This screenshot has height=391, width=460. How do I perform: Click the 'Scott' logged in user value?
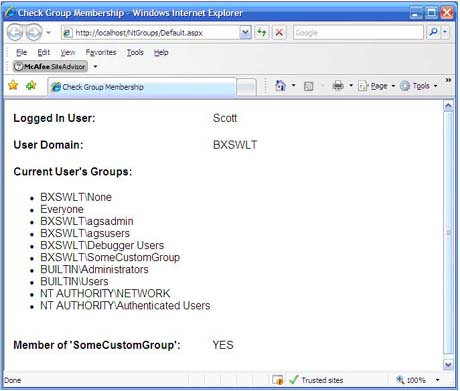(225, 118)
